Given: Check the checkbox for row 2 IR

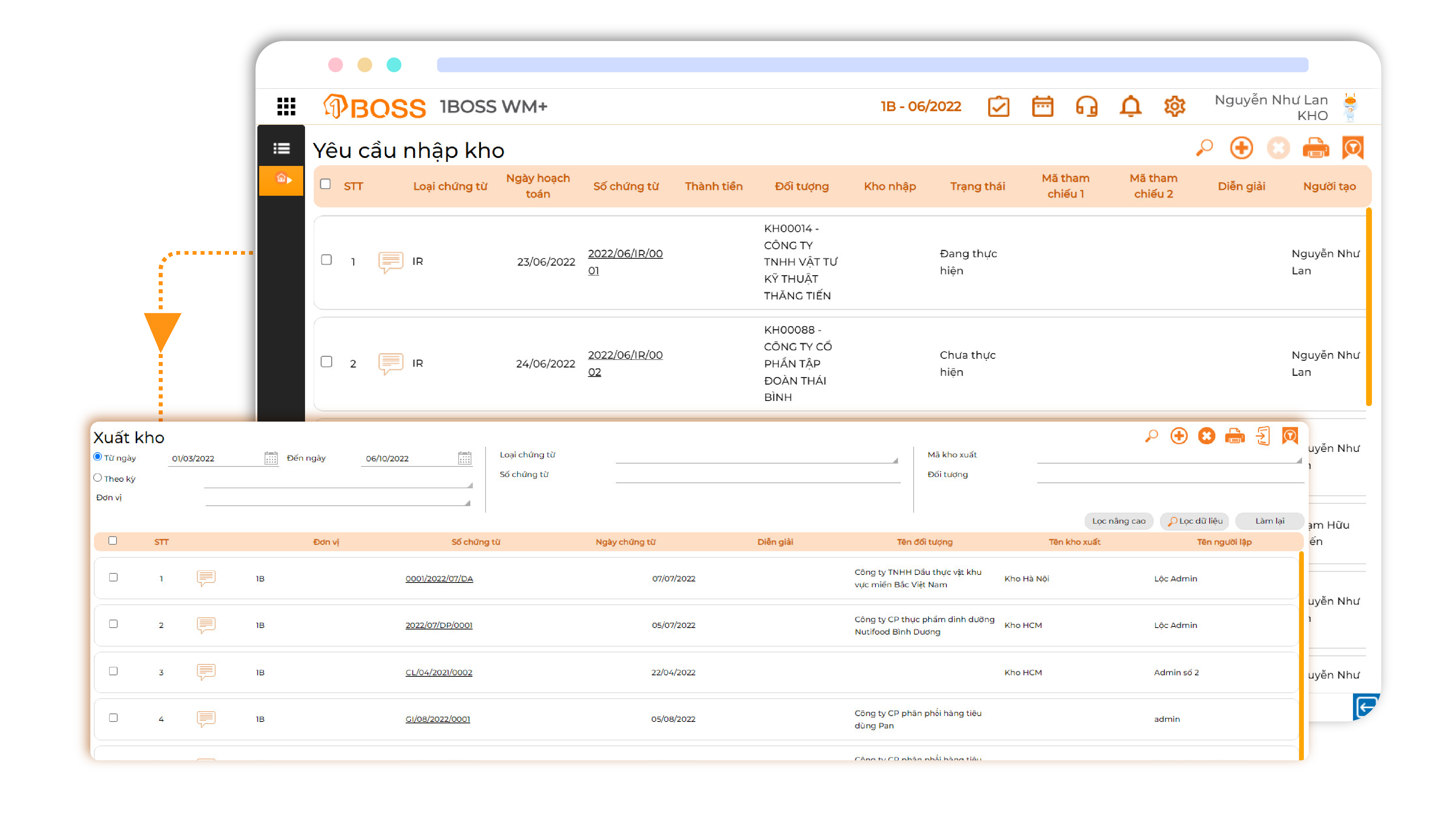Looking at the screenshot, I should coord(326,362).
